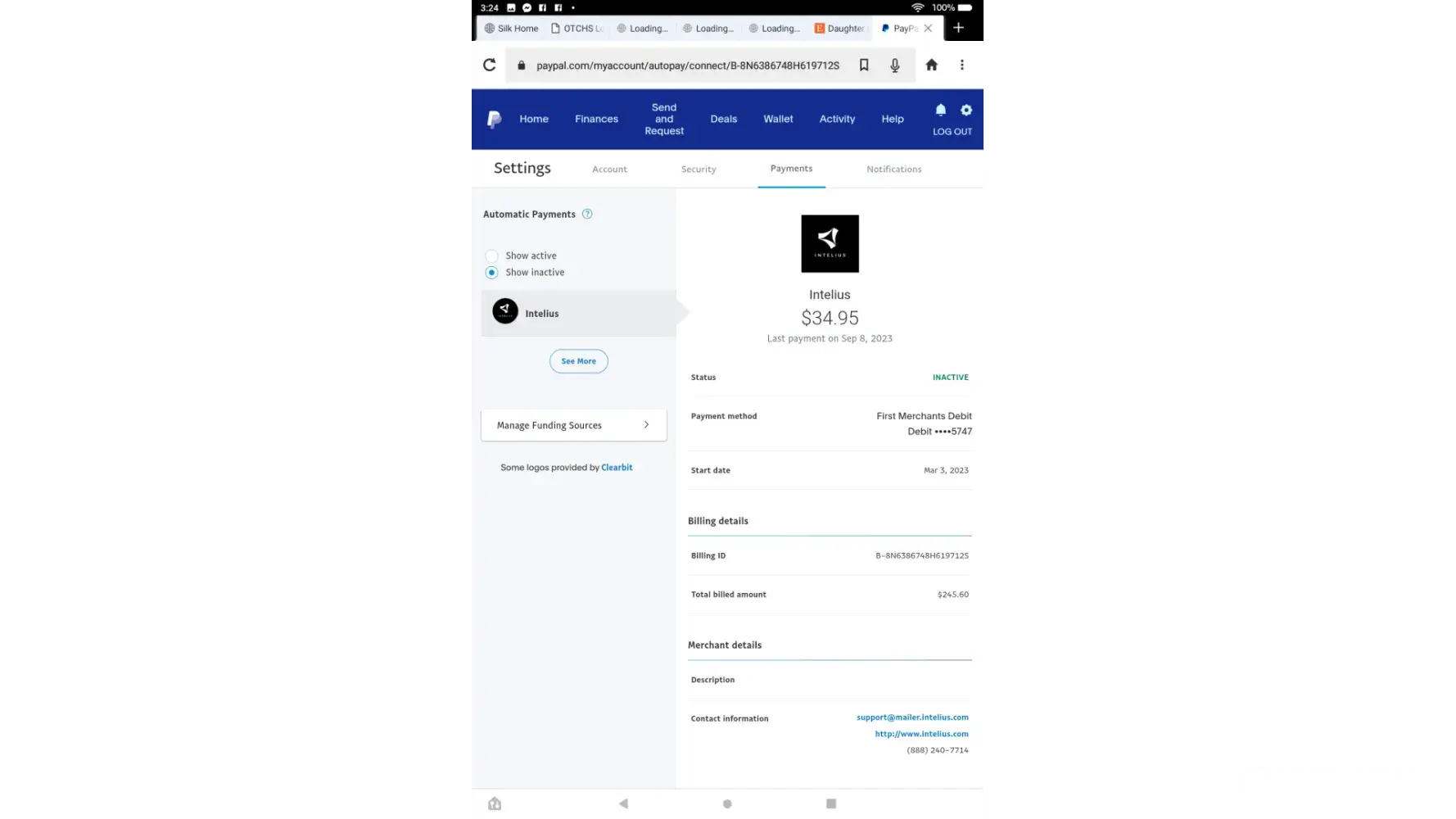Screen dimensions: 1456x819
Task: Open PayPal settings gear icon
Action: [966, 110]
